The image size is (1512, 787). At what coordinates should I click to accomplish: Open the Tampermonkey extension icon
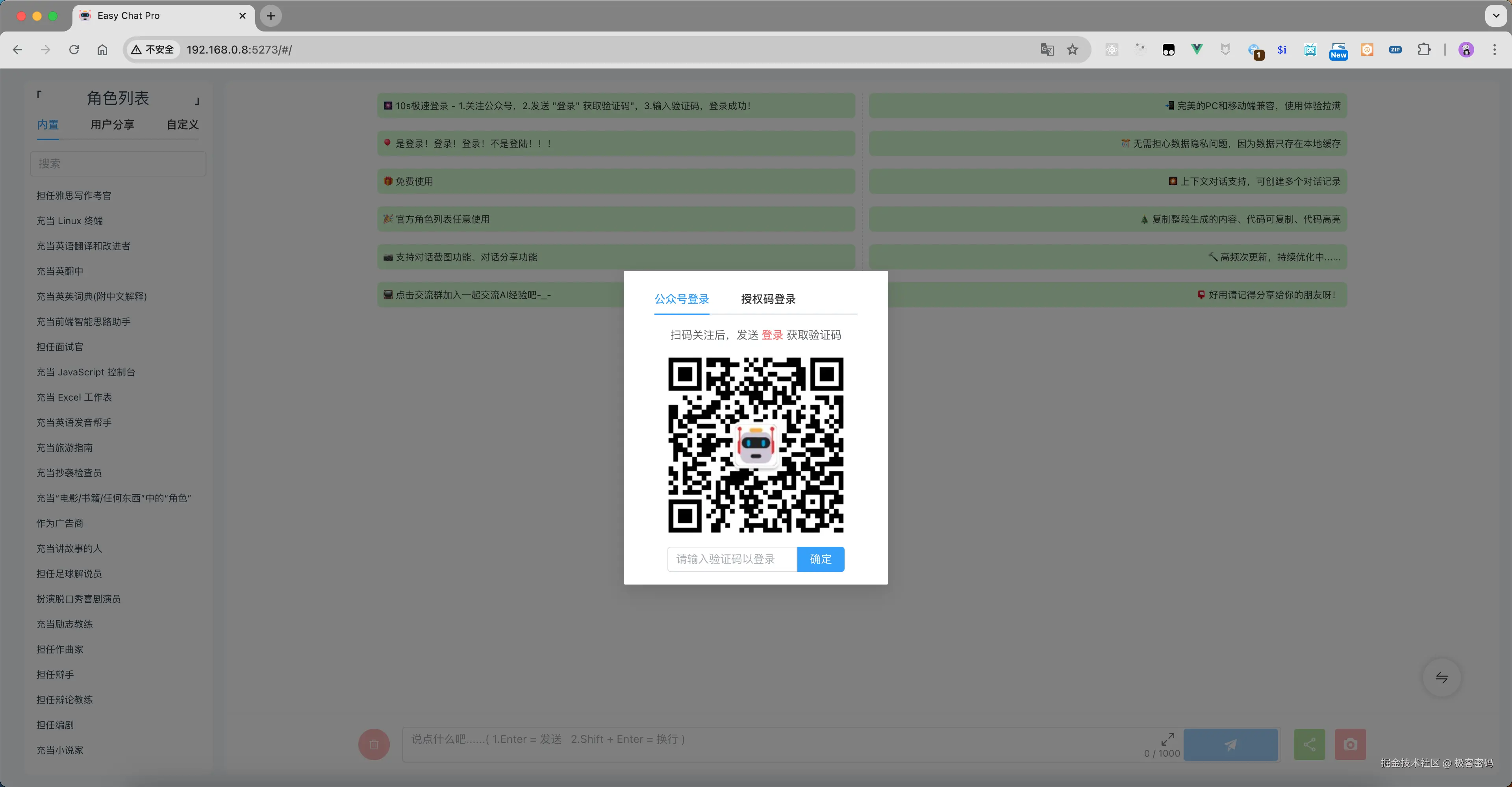tap(1168, 50)
